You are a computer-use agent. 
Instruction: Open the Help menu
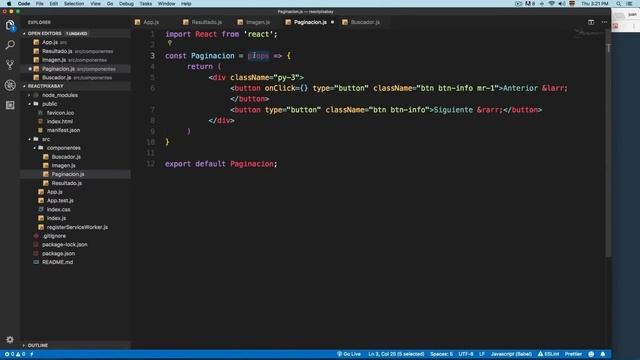(186, 4)
